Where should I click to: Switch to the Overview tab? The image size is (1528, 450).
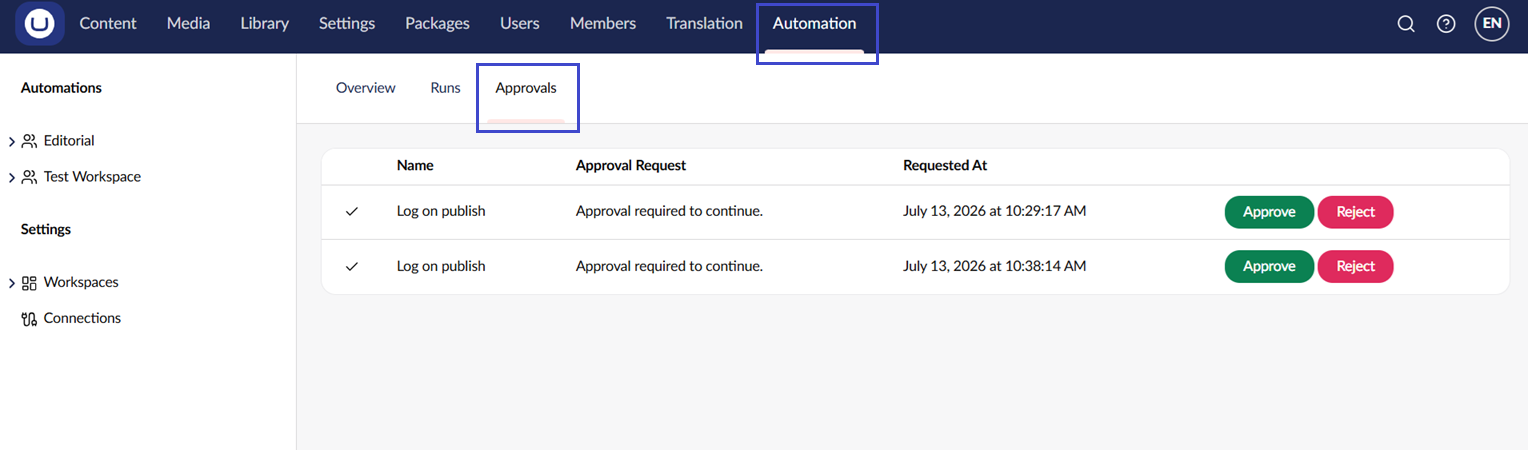click(x=366, y=88)
